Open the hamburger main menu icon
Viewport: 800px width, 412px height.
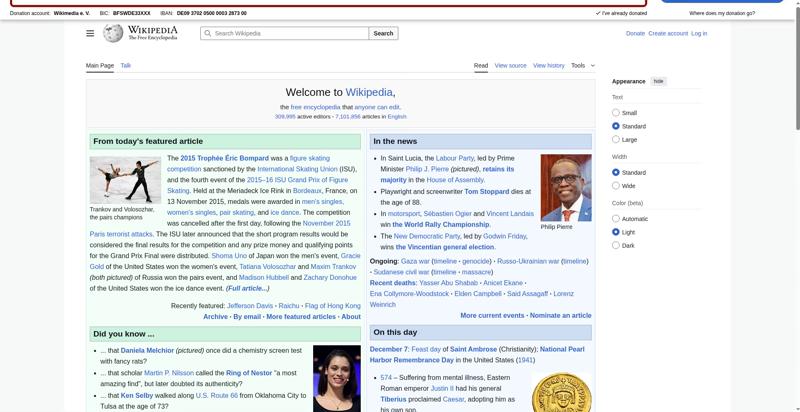pos(90,33)
